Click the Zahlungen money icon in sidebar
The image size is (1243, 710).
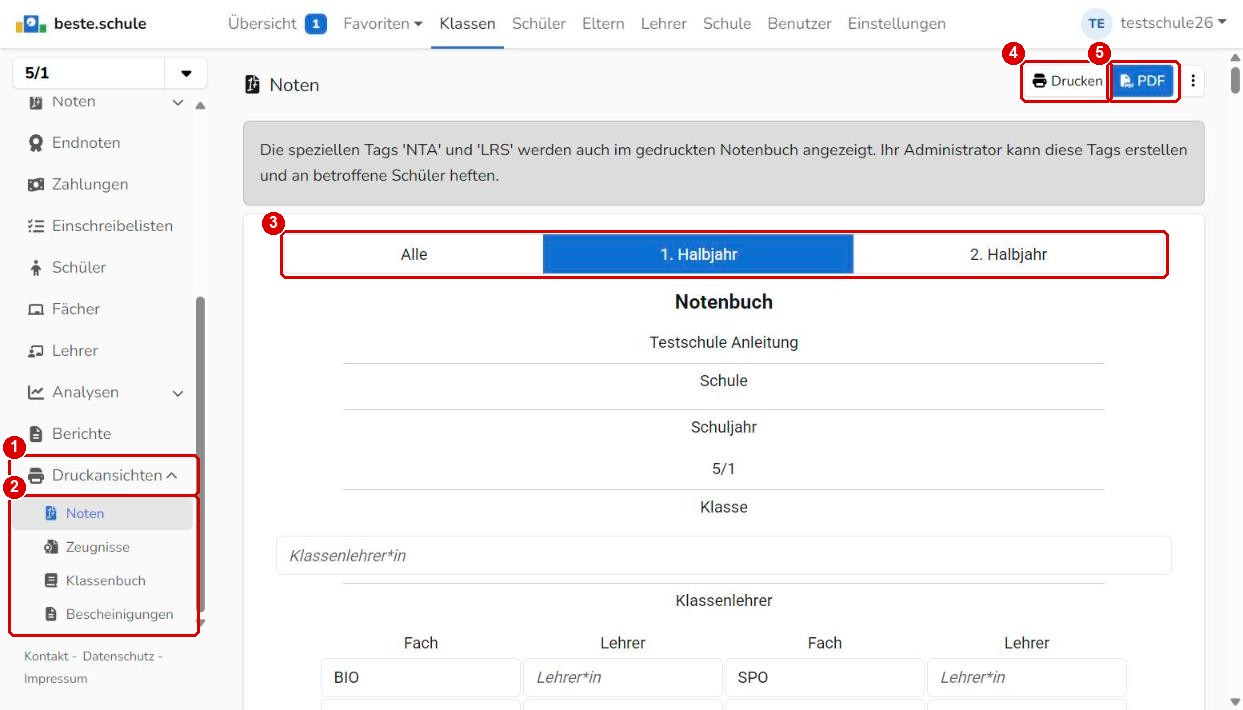point(36,185)
